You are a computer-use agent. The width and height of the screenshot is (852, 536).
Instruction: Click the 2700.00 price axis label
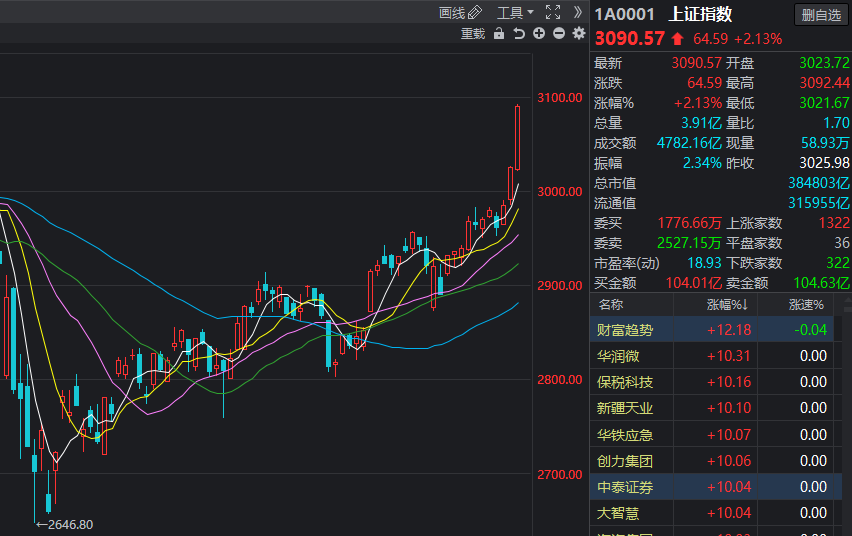point(560,475)
